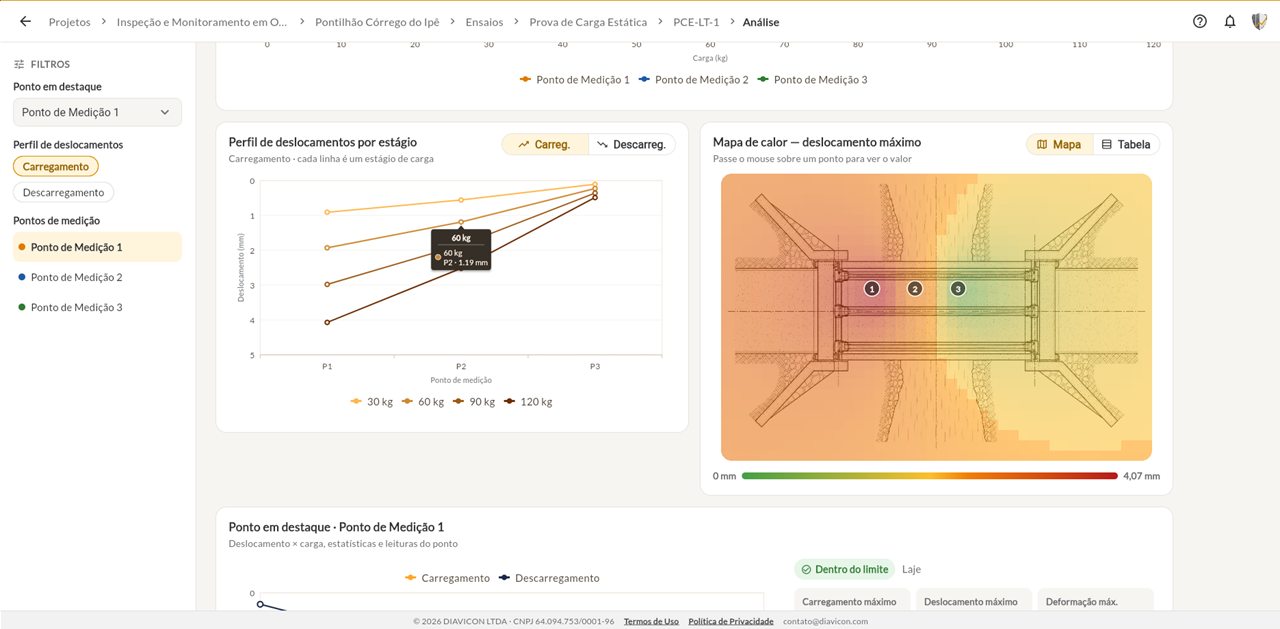
Task: Toggle 90 kg legend series
Action: click(x=474, y=402)
